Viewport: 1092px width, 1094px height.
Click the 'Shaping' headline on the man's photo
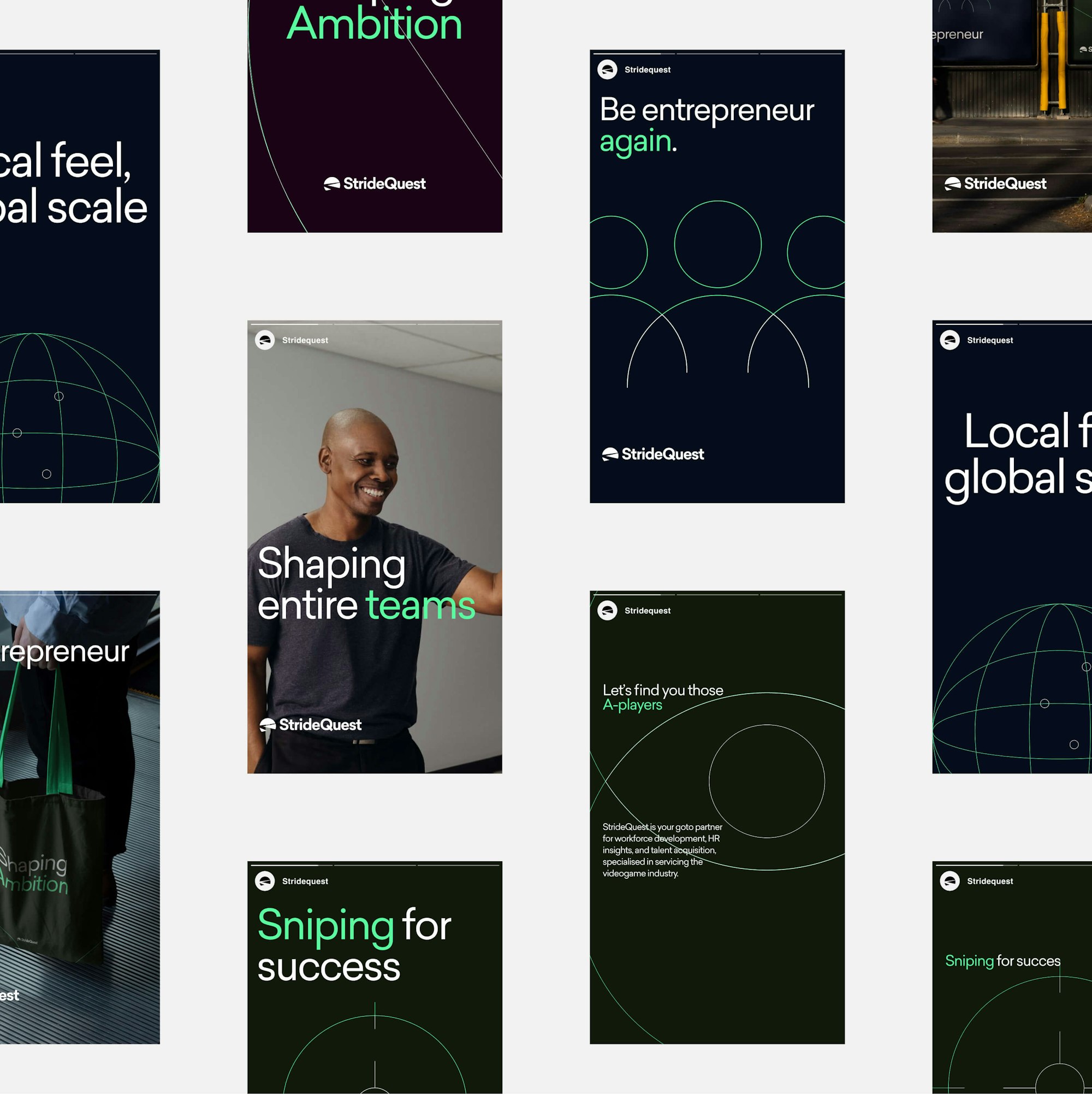point(332,565)
